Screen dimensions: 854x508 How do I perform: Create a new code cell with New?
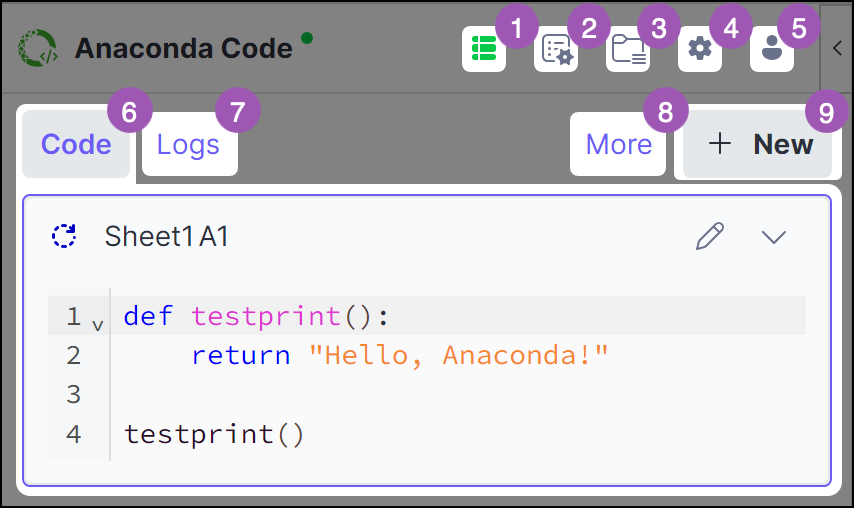[758, 144]
